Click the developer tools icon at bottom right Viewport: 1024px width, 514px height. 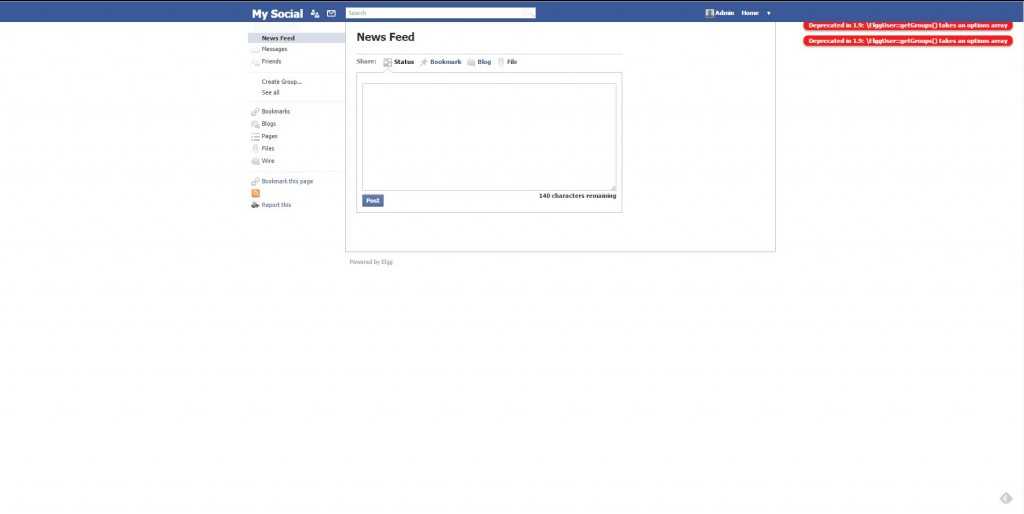tap(1006, 498)
